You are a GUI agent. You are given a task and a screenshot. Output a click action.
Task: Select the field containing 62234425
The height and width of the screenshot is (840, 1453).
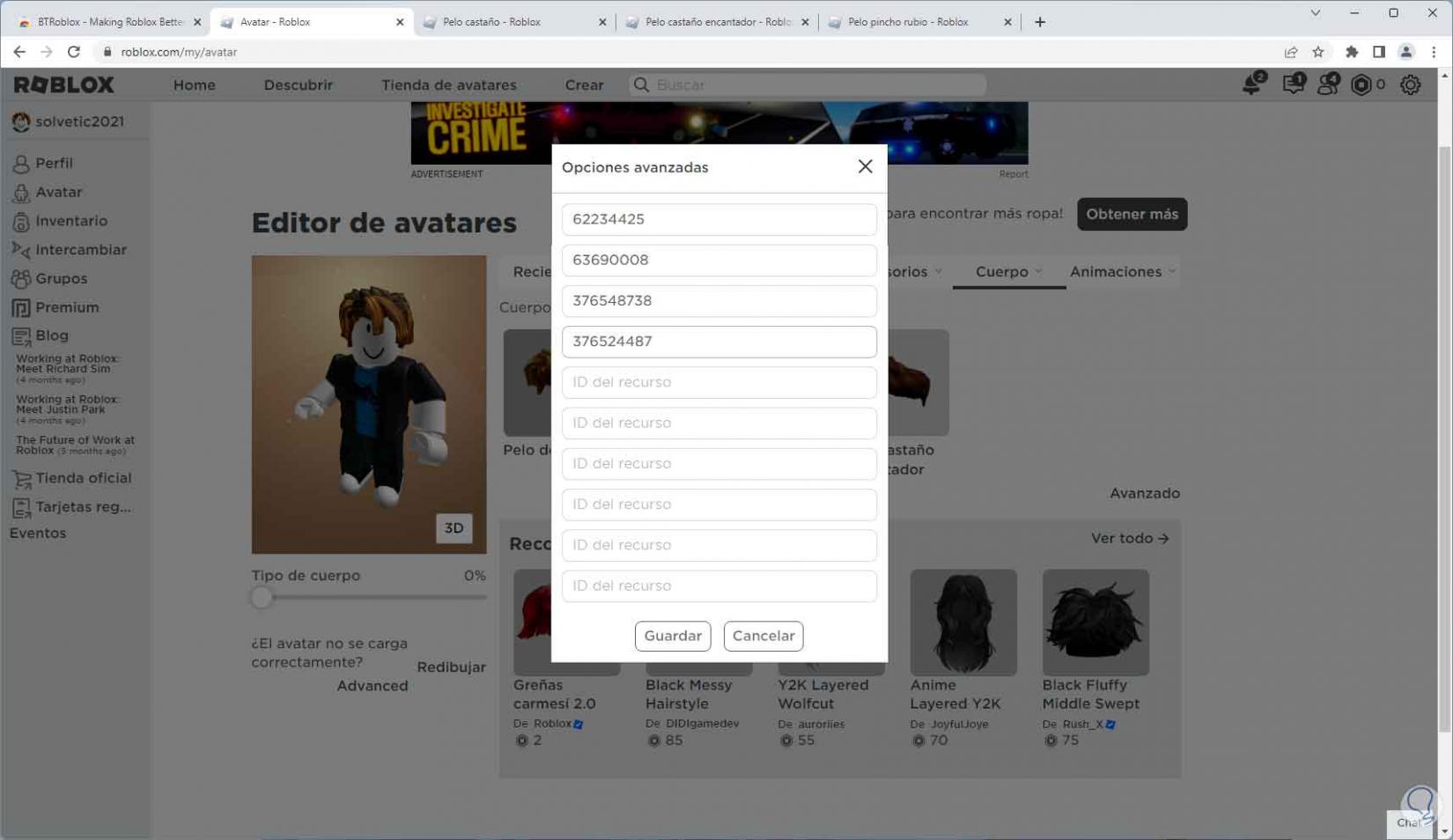tap(719, 219)
